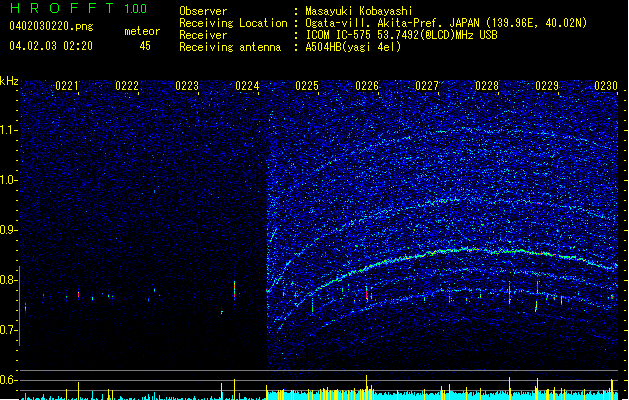Click the 1.0 kHz axis label
The height and width of the screenshot is (400, 629).
9,180
